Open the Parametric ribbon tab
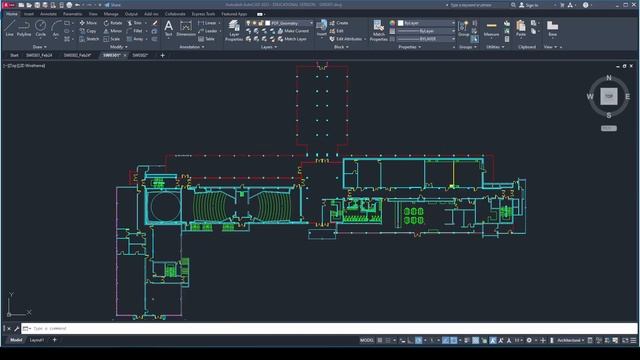The image size is (640, 360). tap(72, 14)
